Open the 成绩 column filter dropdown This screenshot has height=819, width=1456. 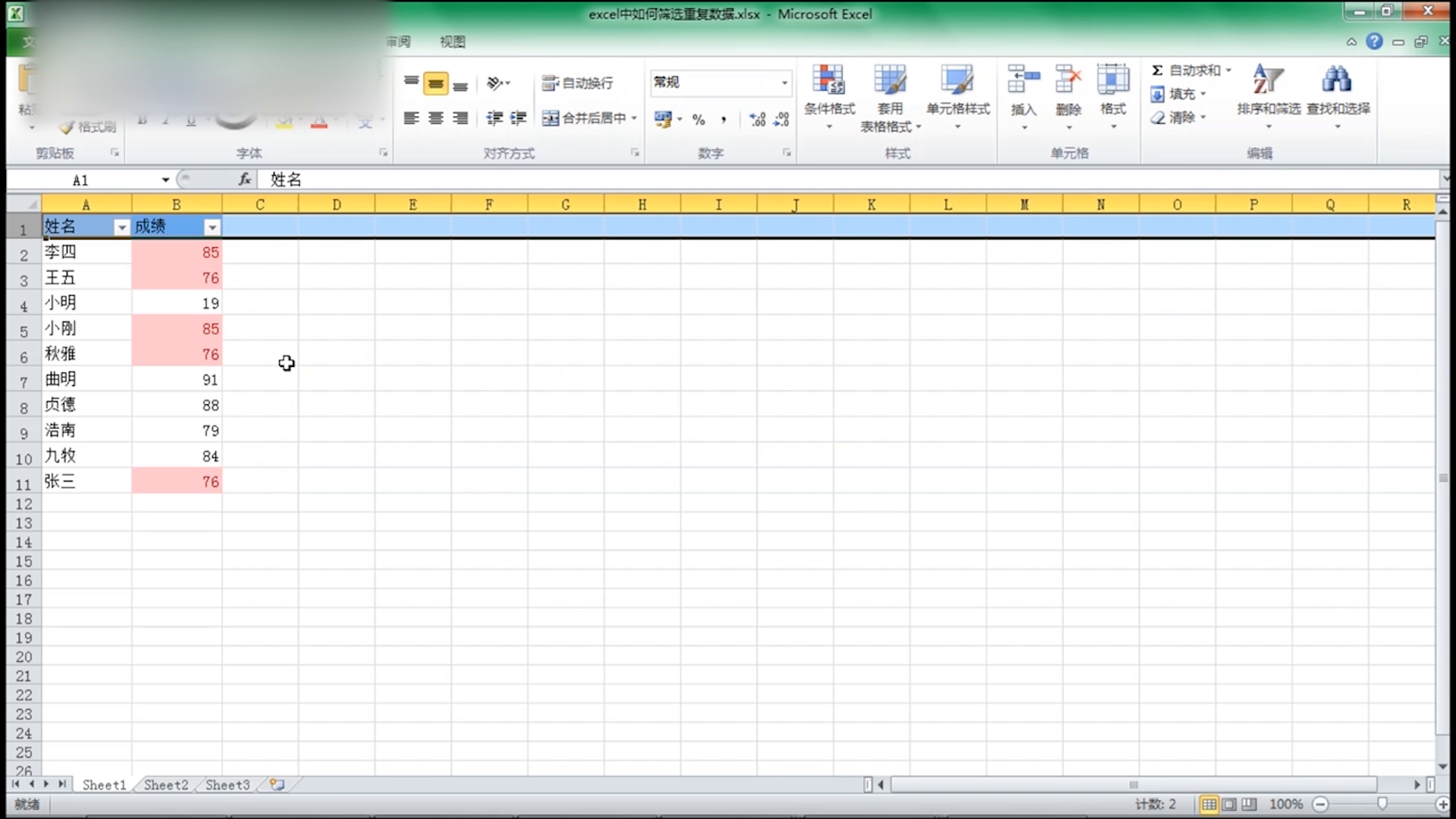point(212,227)
